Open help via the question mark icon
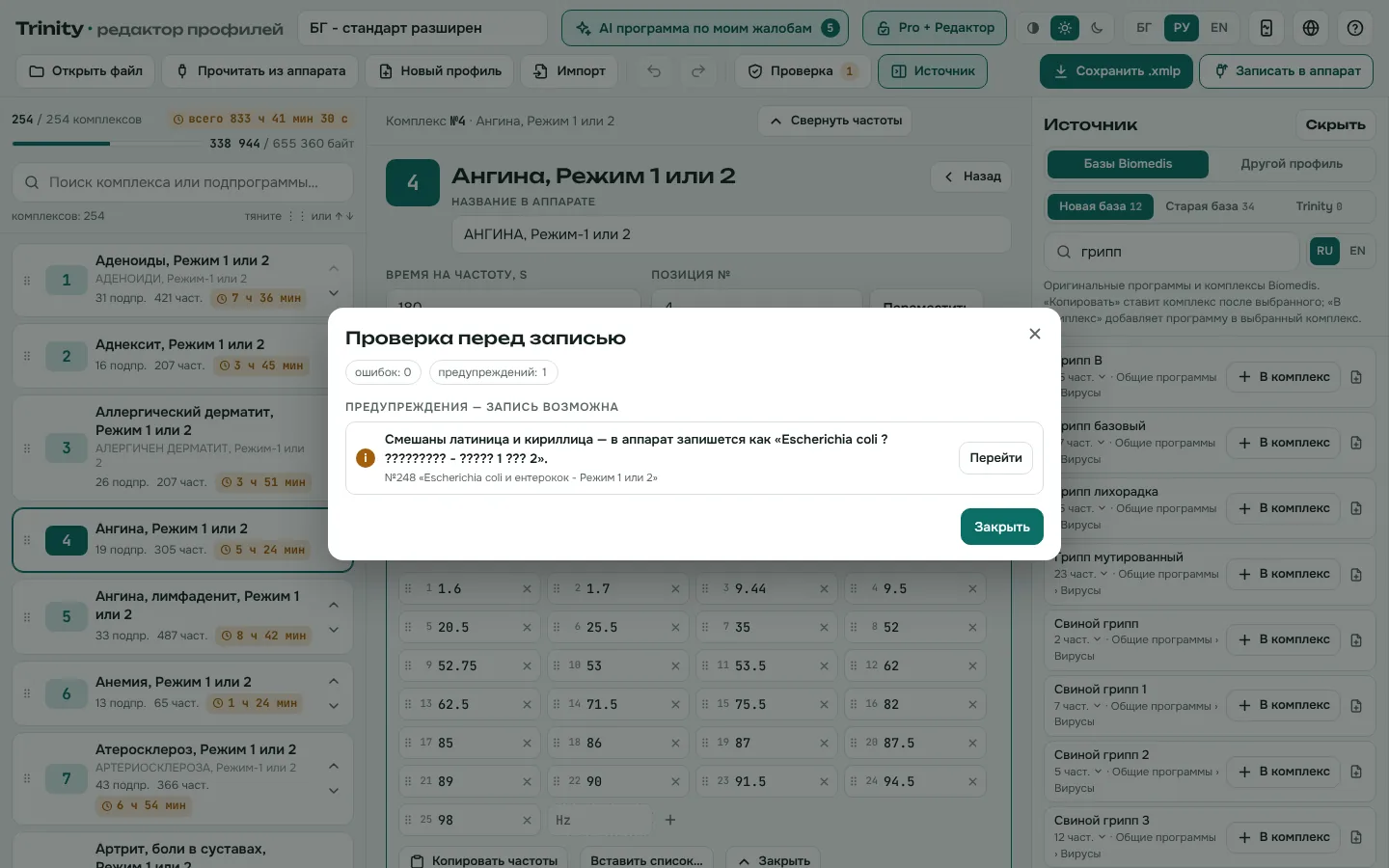This screenshot has height=868, width=1389. [1354, 28]
